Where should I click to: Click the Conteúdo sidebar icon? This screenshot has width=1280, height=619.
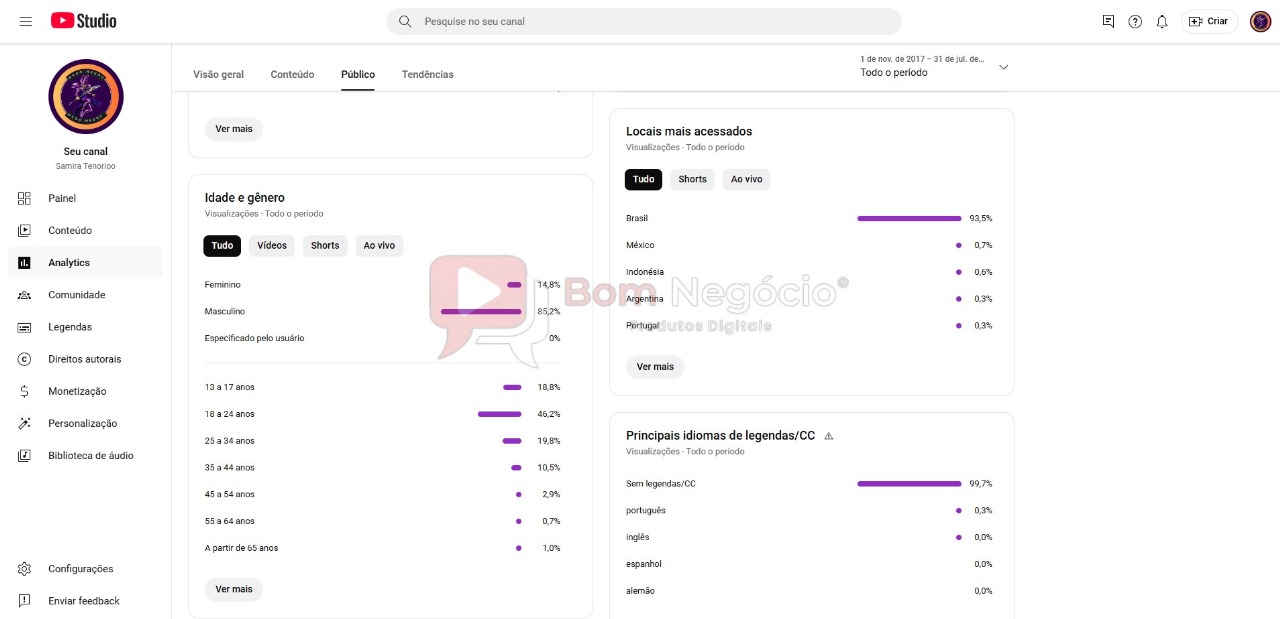click(25, 230)
